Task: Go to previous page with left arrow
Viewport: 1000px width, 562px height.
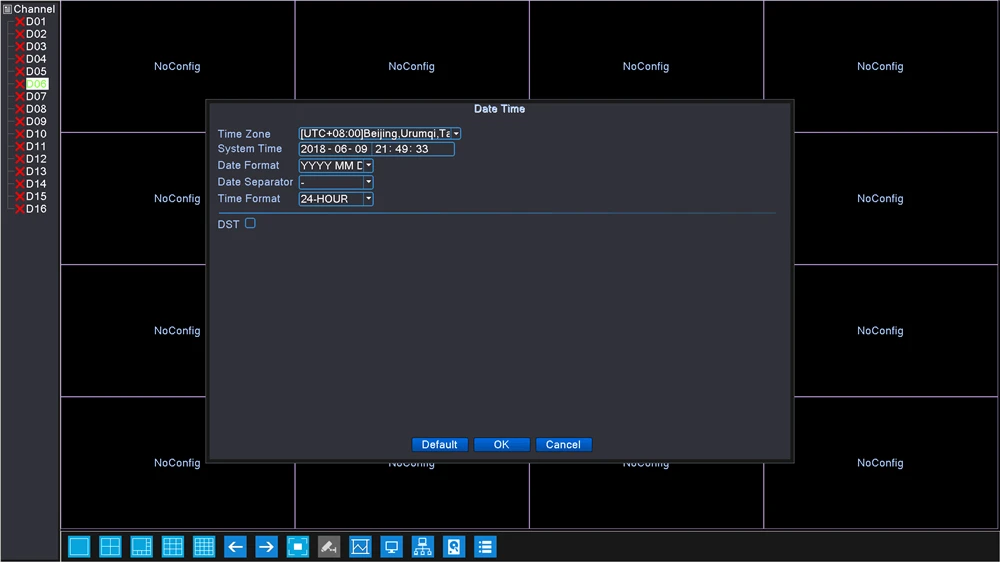Action: [235, 547]
